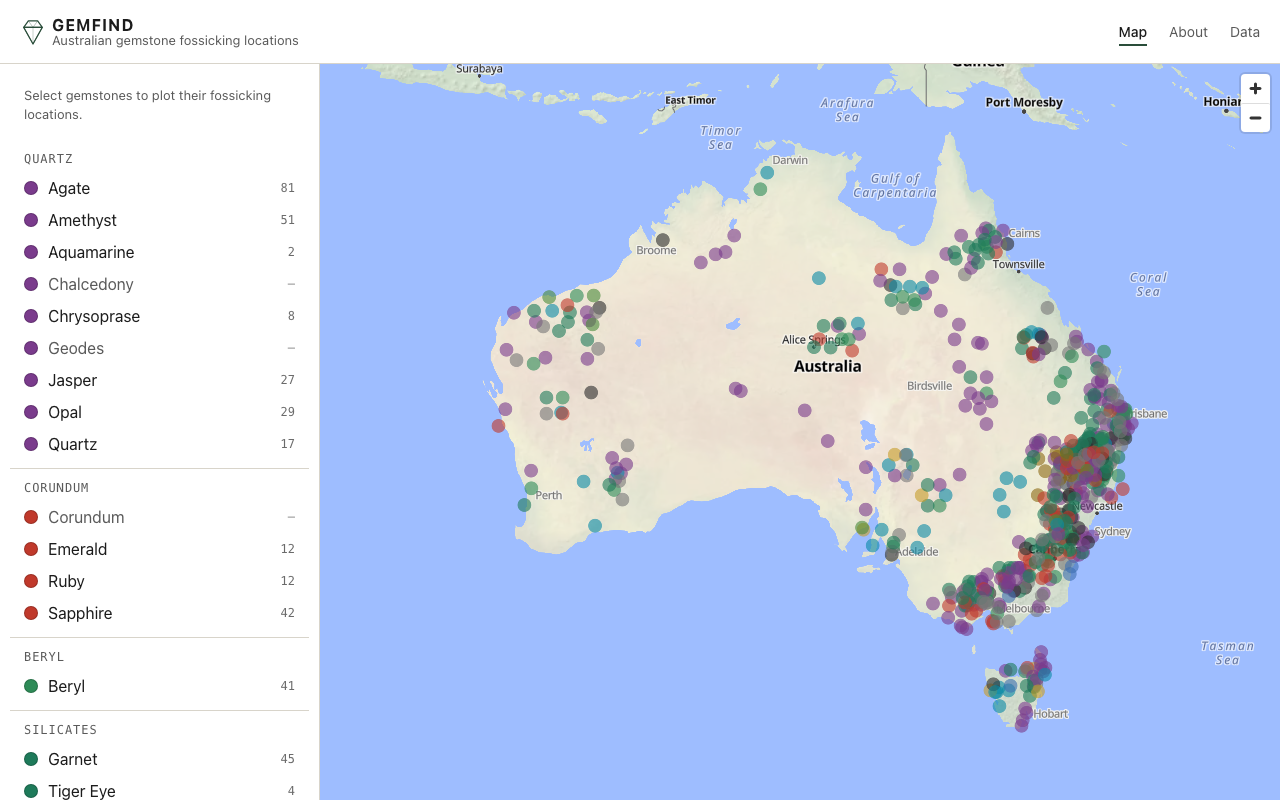Click the greyed-out Geodes entry
The height and width of the screenshot is (800, 1280).
click(160, 348)
